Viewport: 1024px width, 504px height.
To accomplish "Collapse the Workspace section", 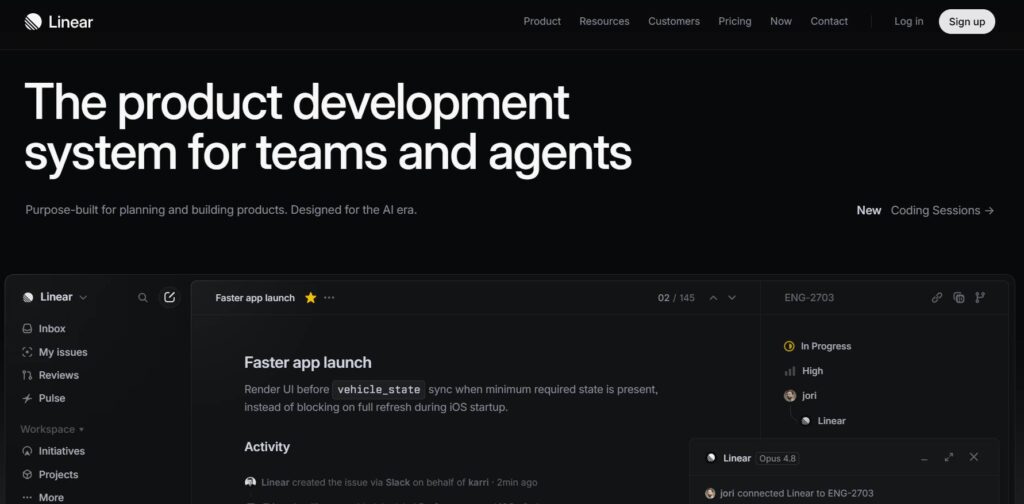I will point(52,430).
